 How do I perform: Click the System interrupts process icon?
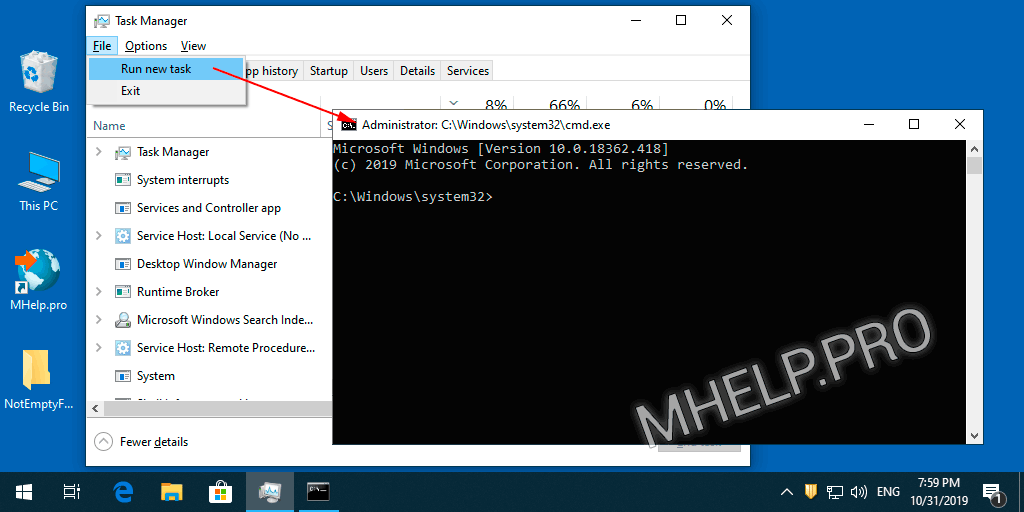tap(122, 180)
